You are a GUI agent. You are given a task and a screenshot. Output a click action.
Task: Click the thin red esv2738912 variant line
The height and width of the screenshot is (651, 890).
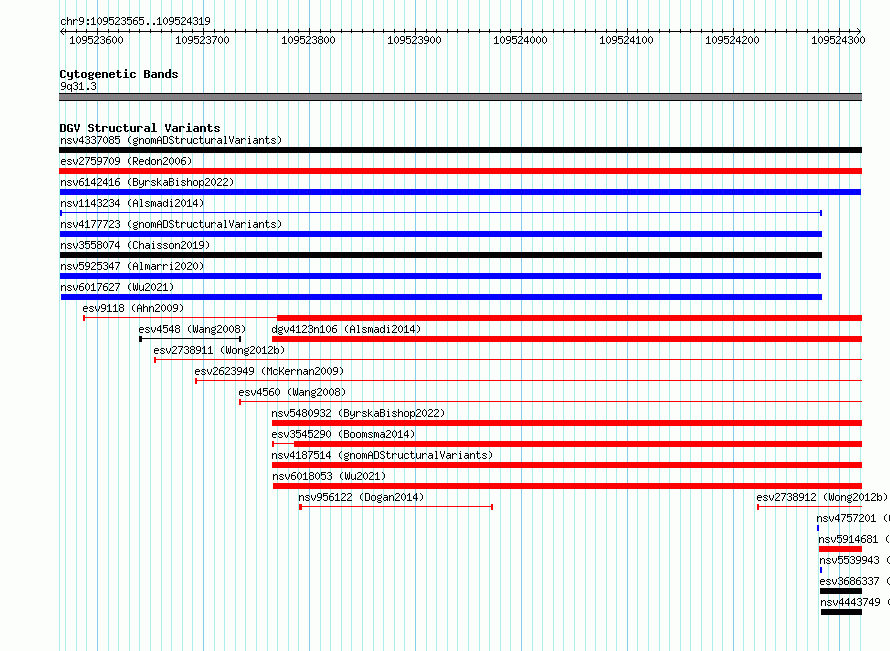pyautogui.click(x=809, y=507)
